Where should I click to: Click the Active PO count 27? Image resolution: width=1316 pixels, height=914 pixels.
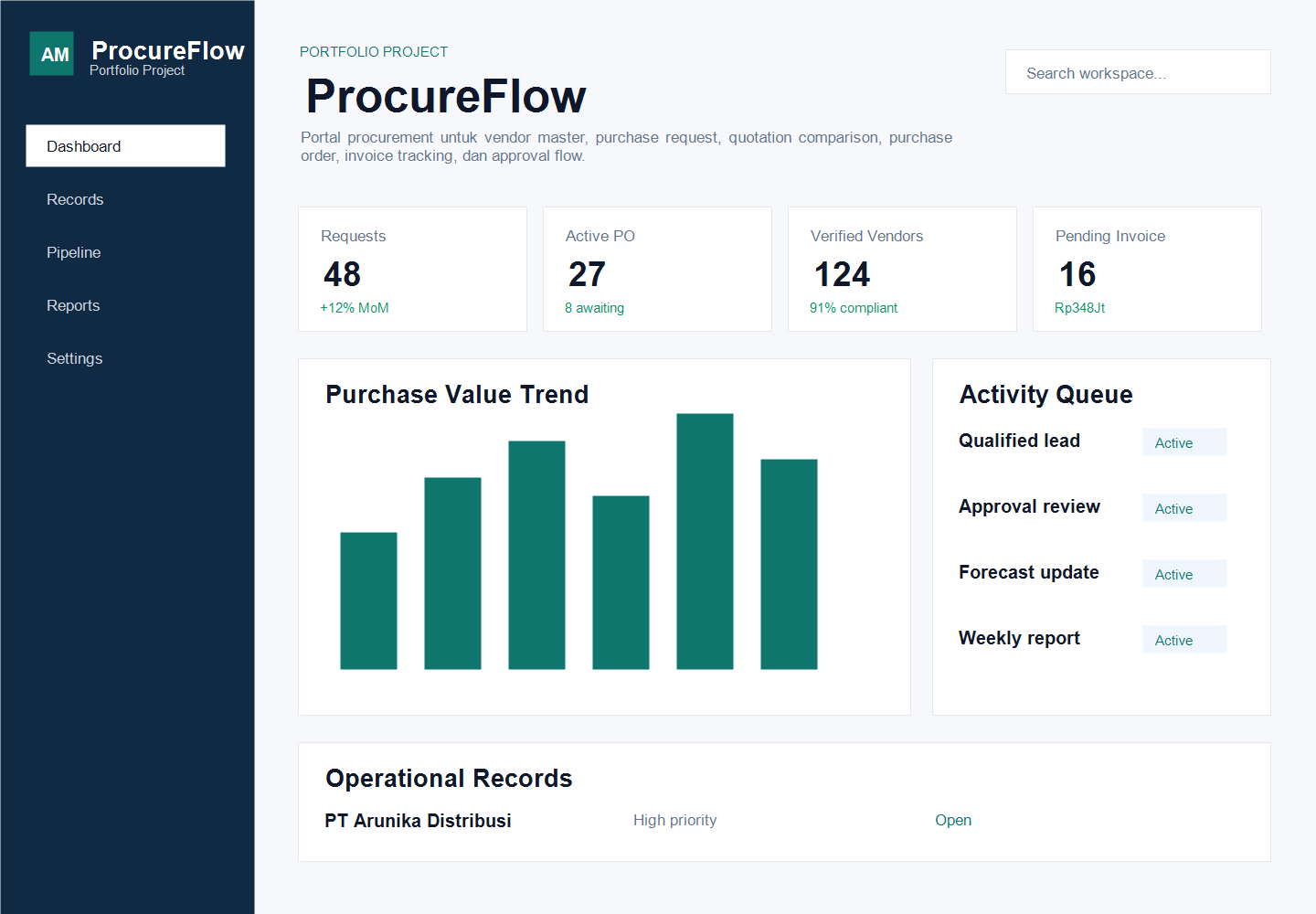pyautogui.click(x=587, y=274)
